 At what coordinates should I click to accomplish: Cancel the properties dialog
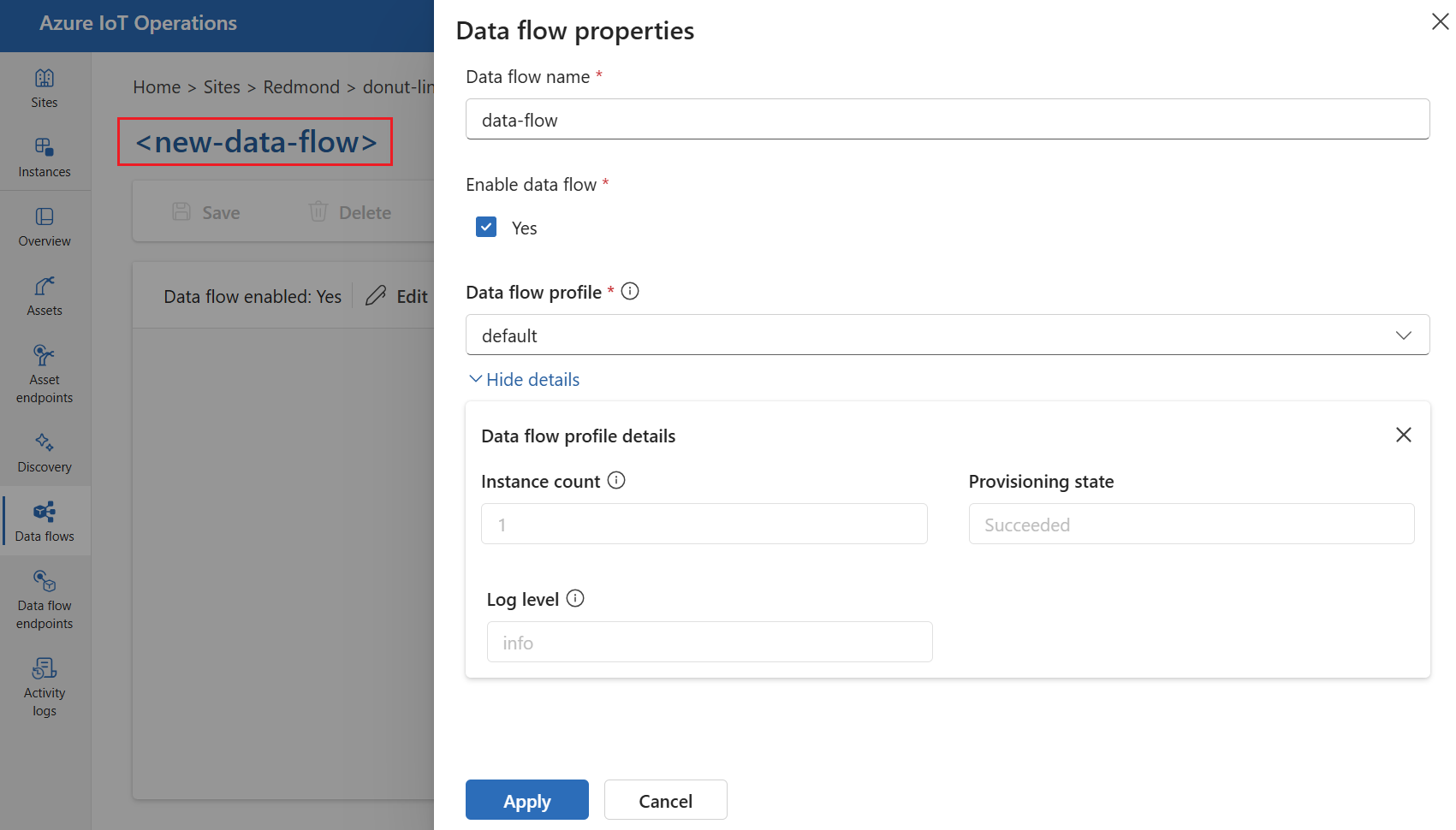pos(665,800)
